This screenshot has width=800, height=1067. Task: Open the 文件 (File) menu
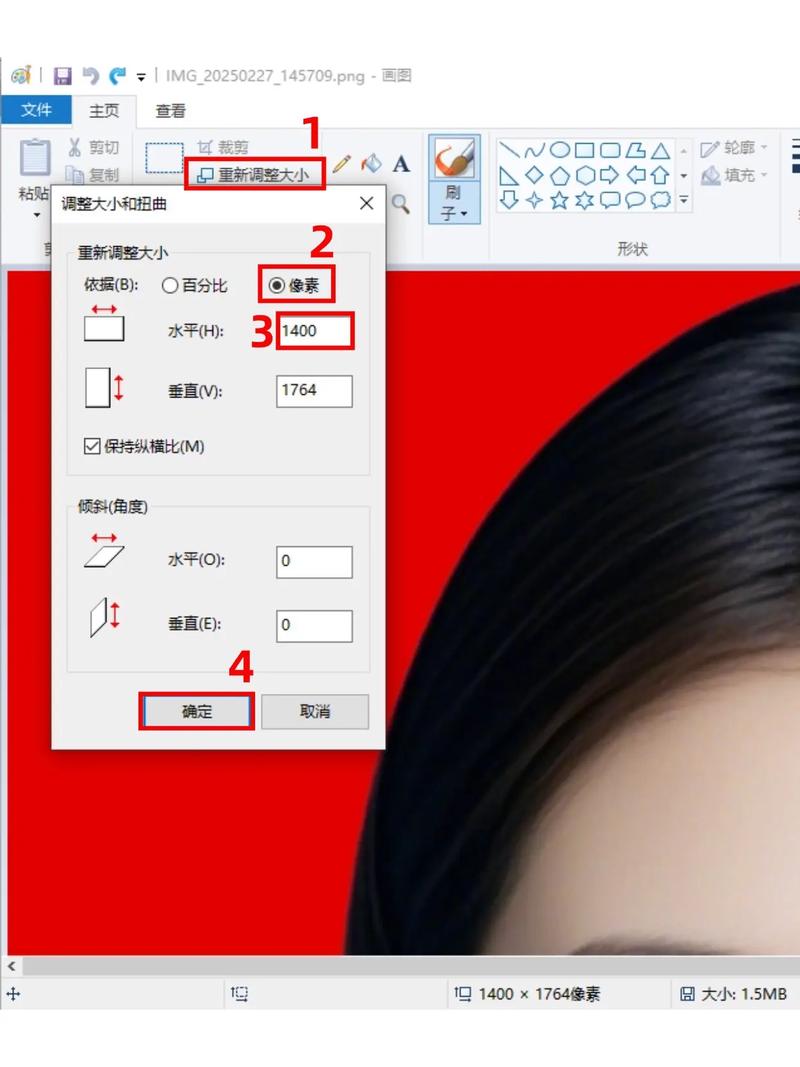pyautogui.click(x=36, y=111)
